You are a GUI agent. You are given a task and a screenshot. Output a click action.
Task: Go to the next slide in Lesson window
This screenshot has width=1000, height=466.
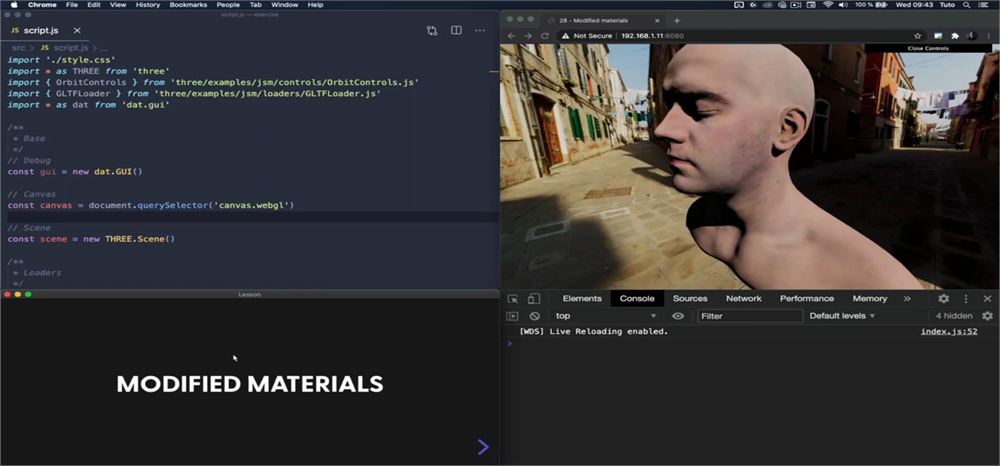click(483, 447)
